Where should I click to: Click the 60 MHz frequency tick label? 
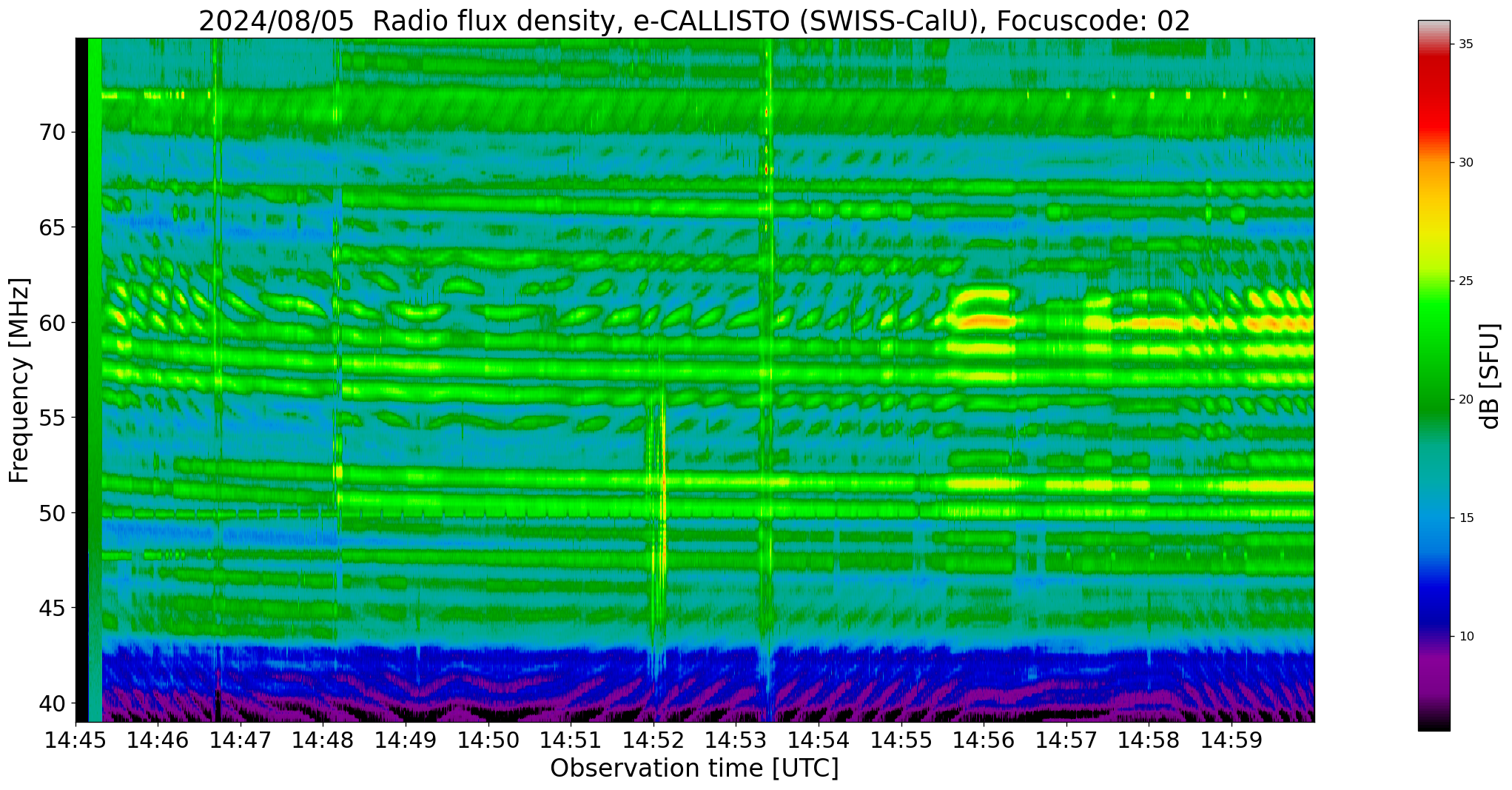(x=52, y=323)
